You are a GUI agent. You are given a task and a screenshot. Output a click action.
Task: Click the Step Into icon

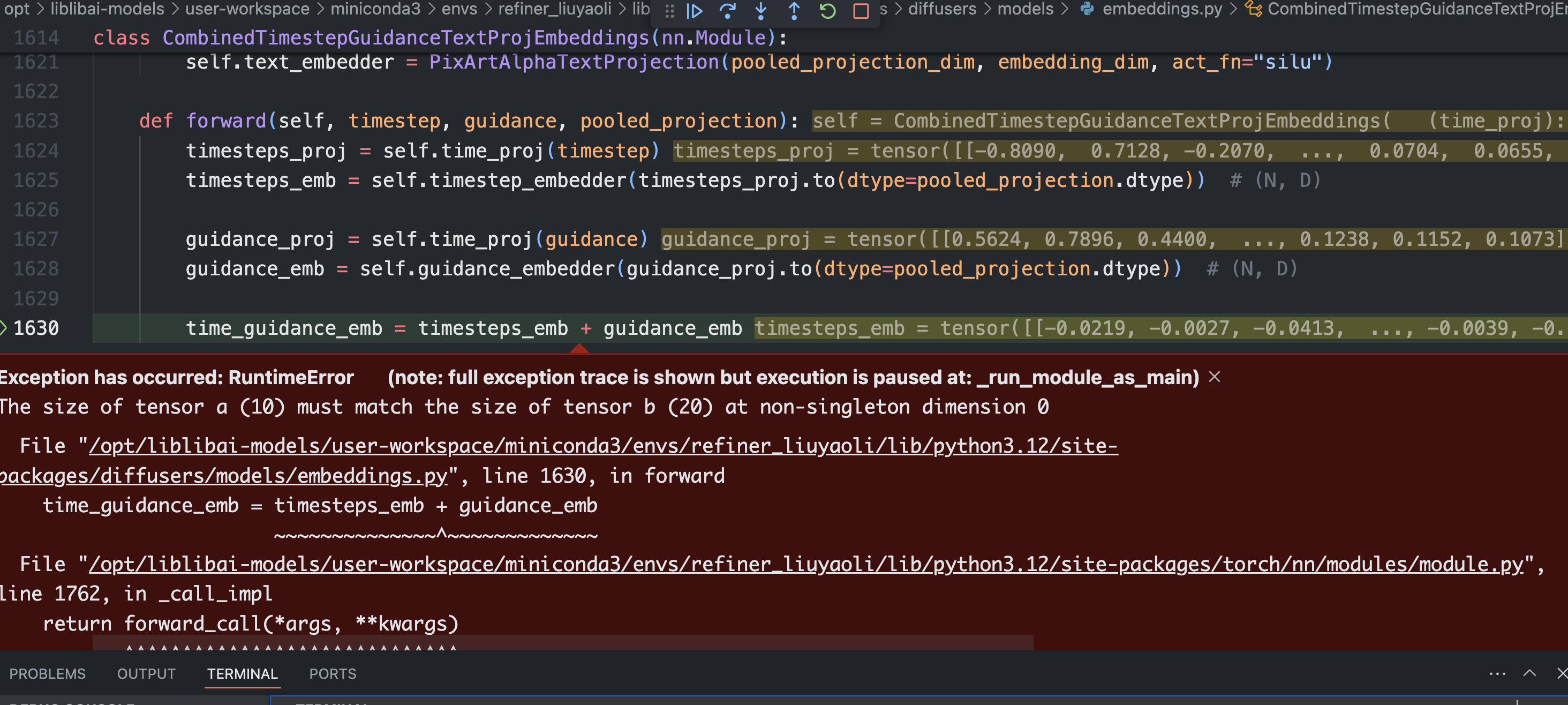(760, 11)
